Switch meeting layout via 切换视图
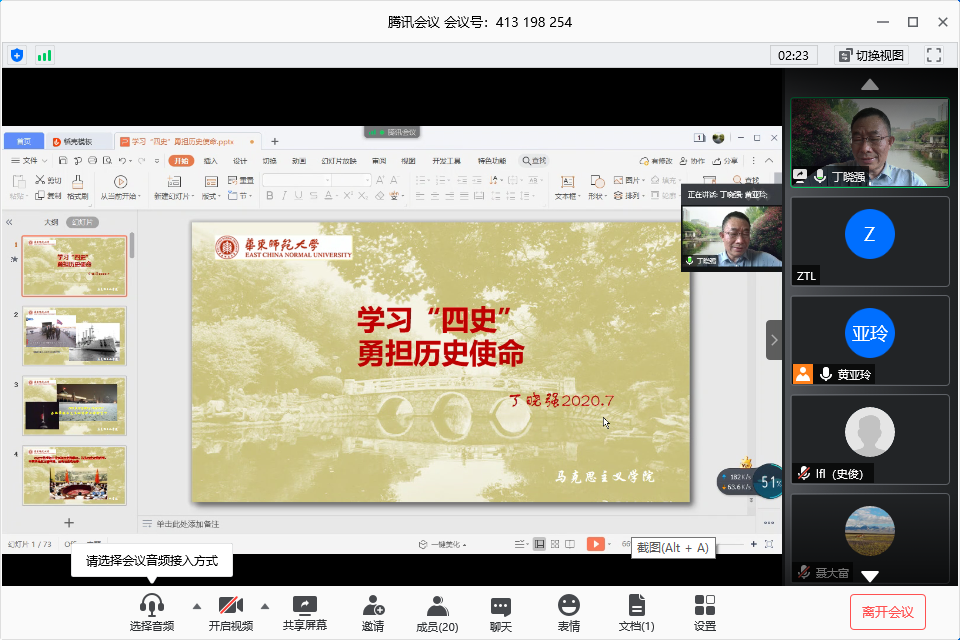 point(871,56)
